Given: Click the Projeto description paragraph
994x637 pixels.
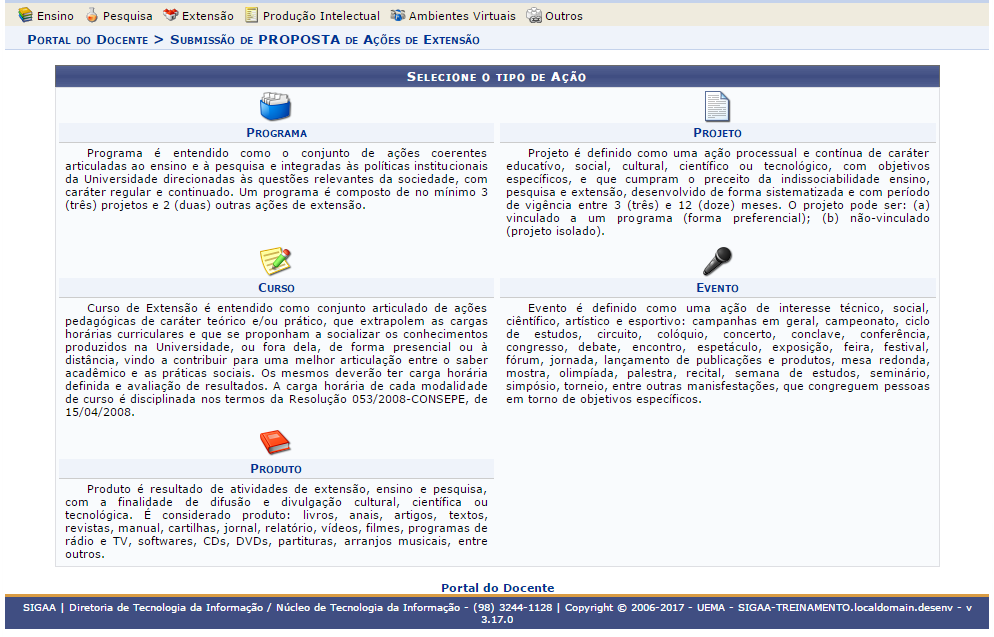Looking at the screenshot, I should tap(718, 192).
